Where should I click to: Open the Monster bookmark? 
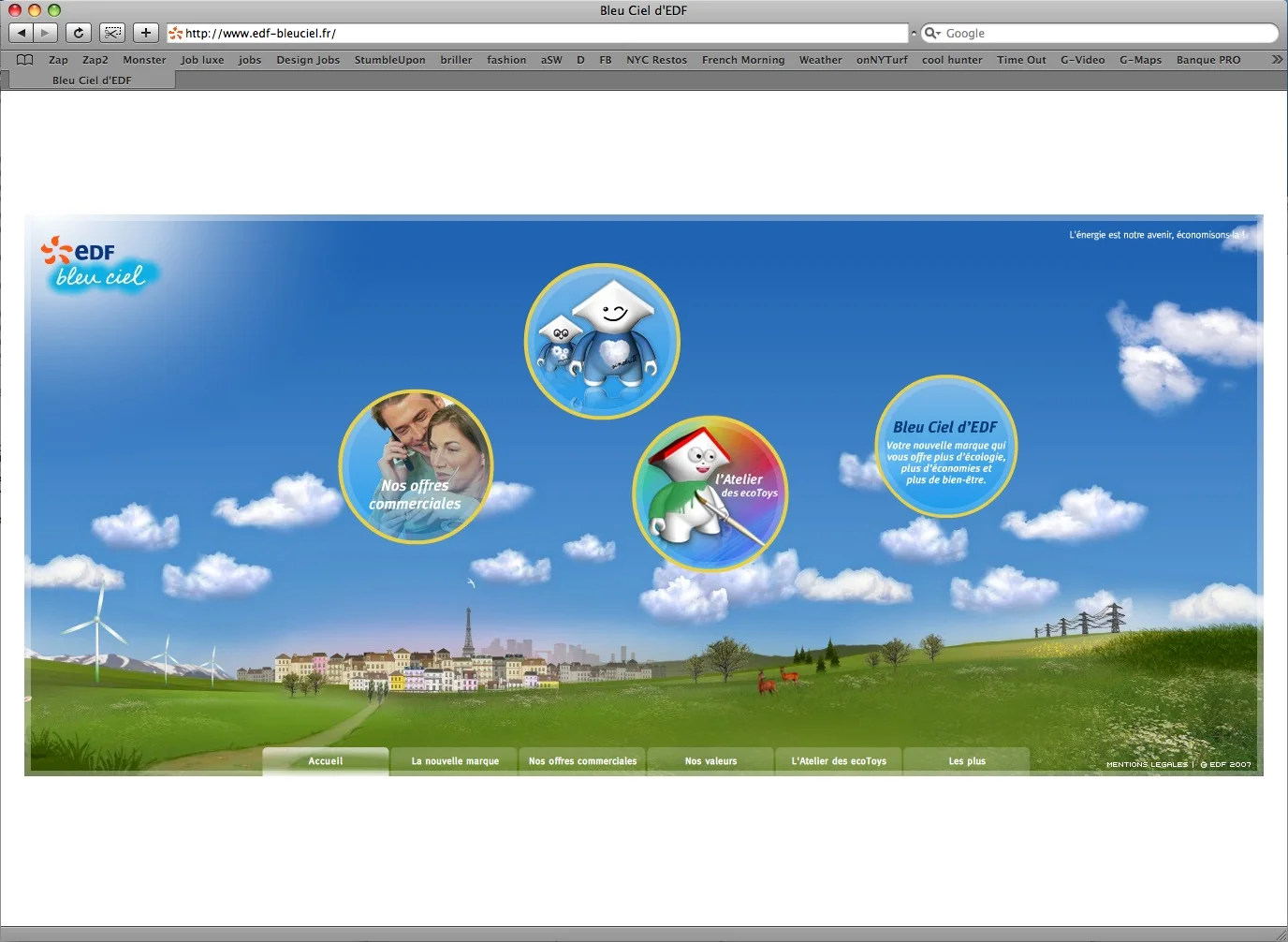click(x=144, y=60)
